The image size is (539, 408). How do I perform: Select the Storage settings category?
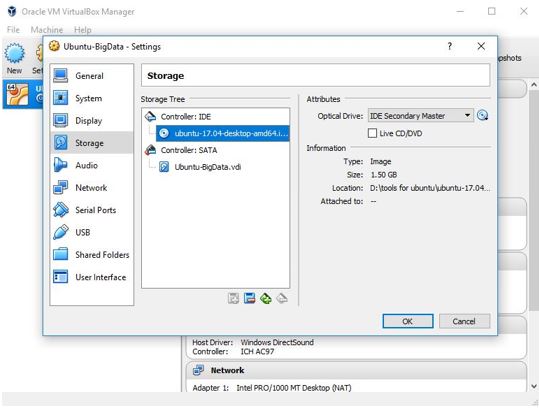(91, 143)
